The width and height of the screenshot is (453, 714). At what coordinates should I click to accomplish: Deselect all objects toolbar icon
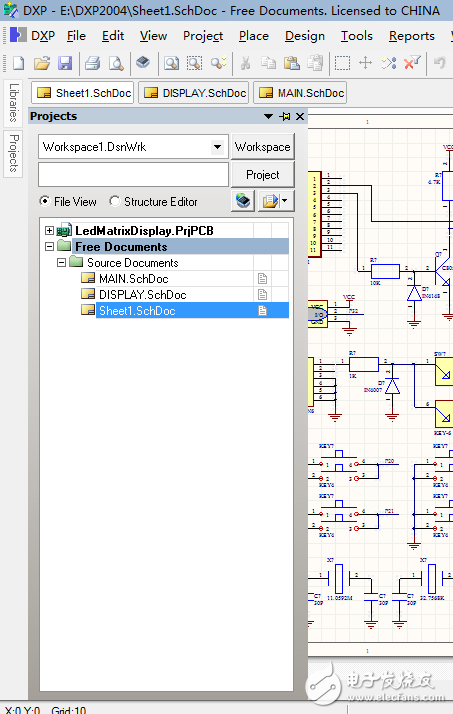[x=389, y=63]
